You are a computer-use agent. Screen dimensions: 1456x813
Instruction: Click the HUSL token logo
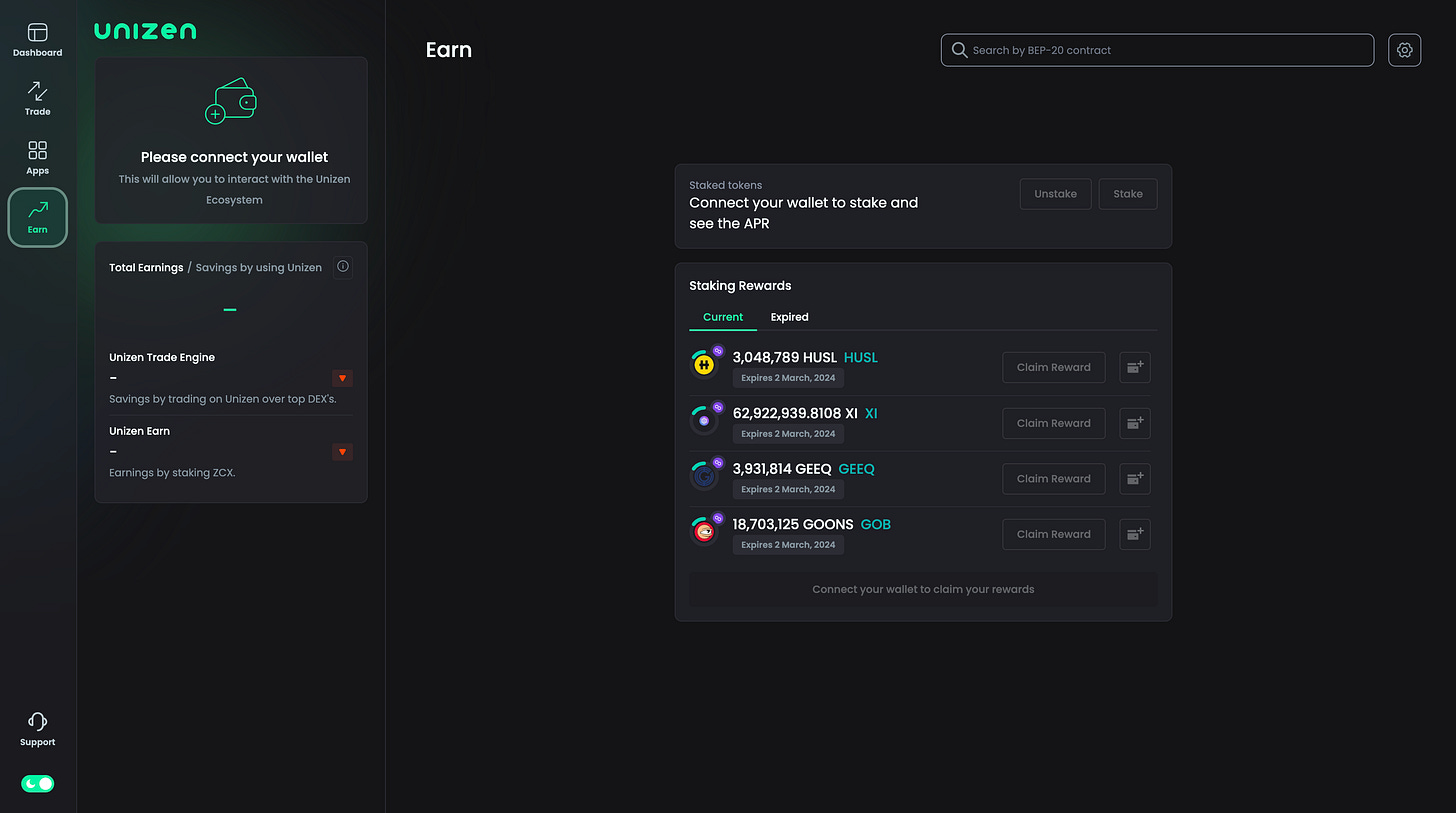coord(705,365)
